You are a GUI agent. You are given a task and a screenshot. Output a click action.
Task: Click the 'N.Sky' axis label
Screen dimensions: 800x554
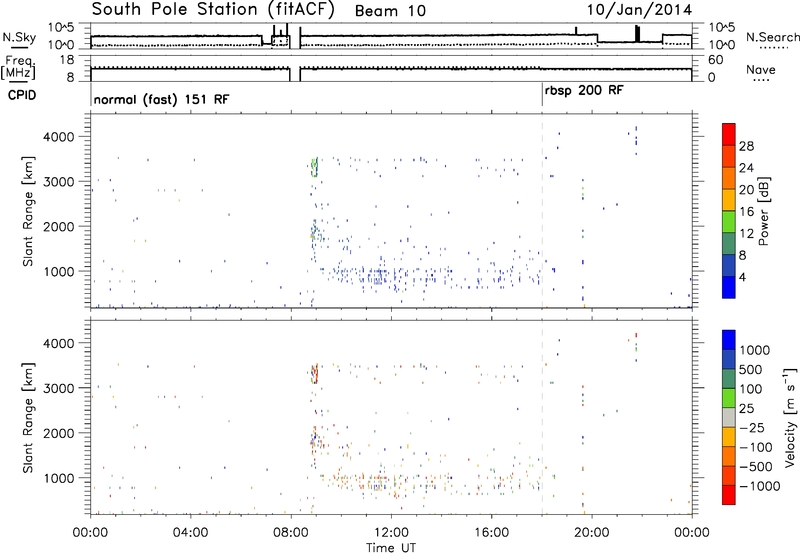pyautogui.click(x=19, y=37)
